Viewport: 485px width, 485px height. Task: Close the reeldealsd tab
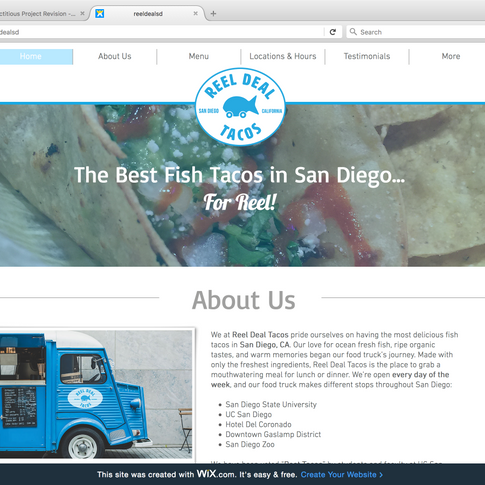click(195, 14)
